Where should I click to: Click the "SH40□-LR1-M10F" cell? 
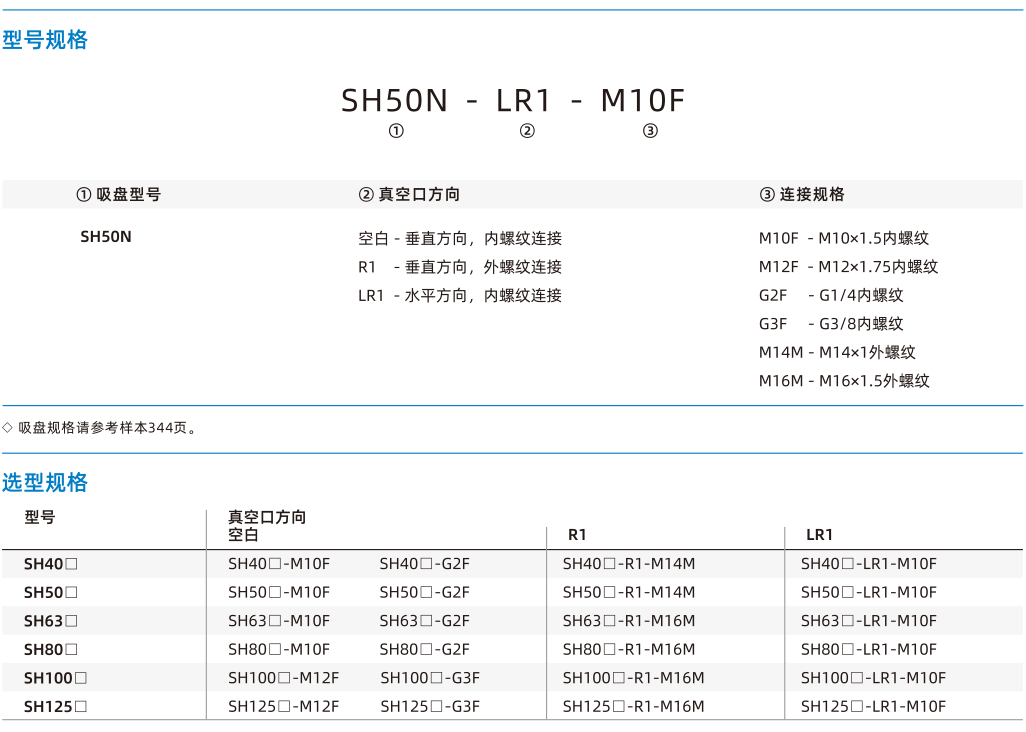click(869, 564)
